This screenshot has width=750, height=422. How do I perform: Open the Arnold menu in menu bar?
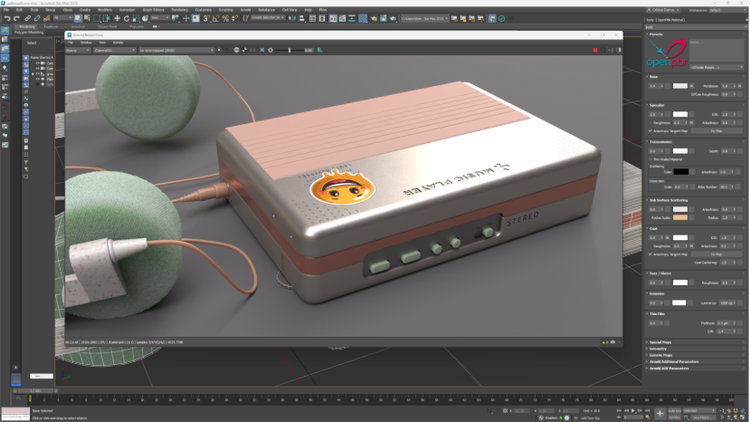(x=245, y=9)
